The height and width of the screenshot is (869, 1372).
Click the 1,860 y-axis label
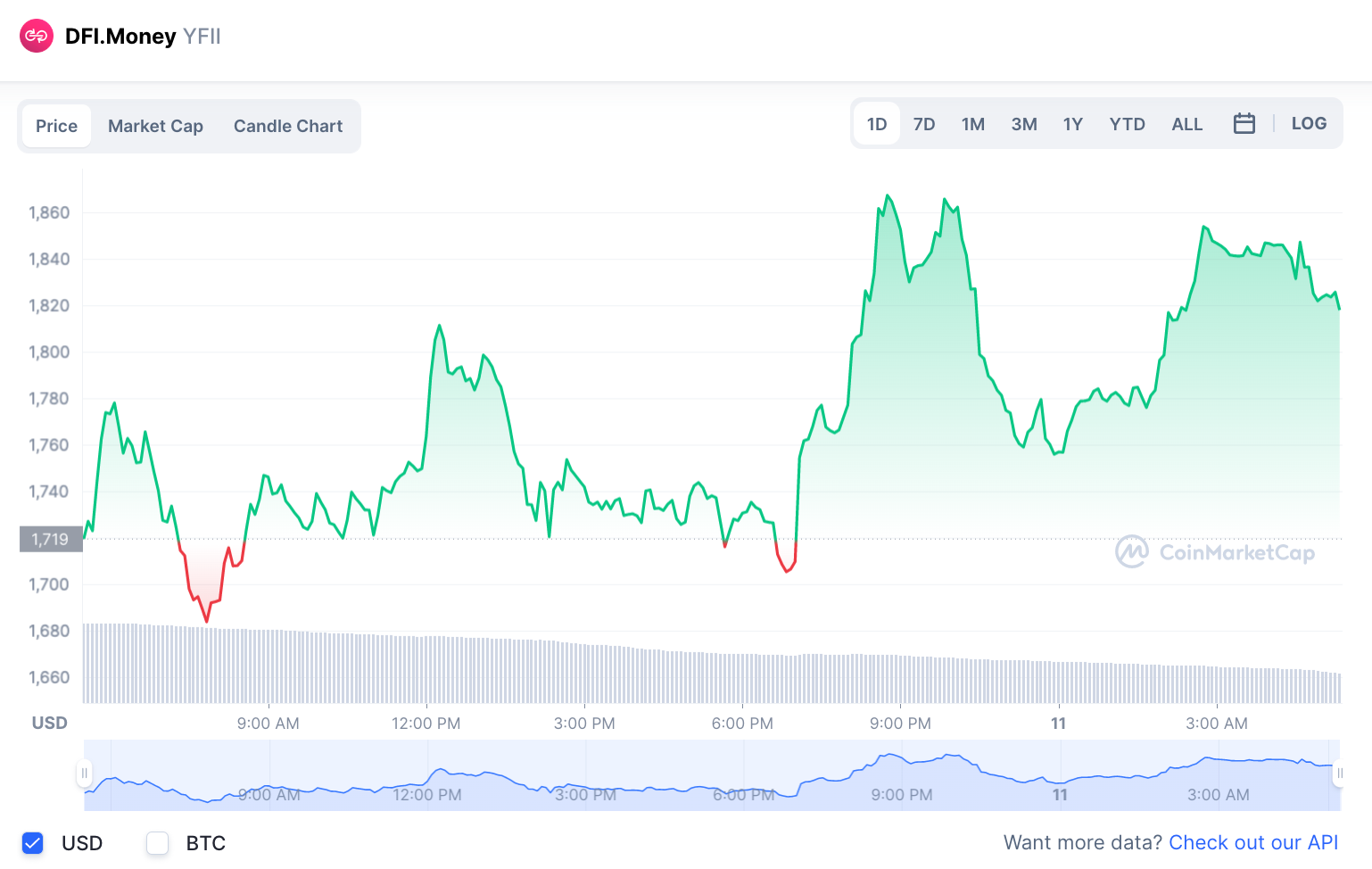click(x=49, y=212)
